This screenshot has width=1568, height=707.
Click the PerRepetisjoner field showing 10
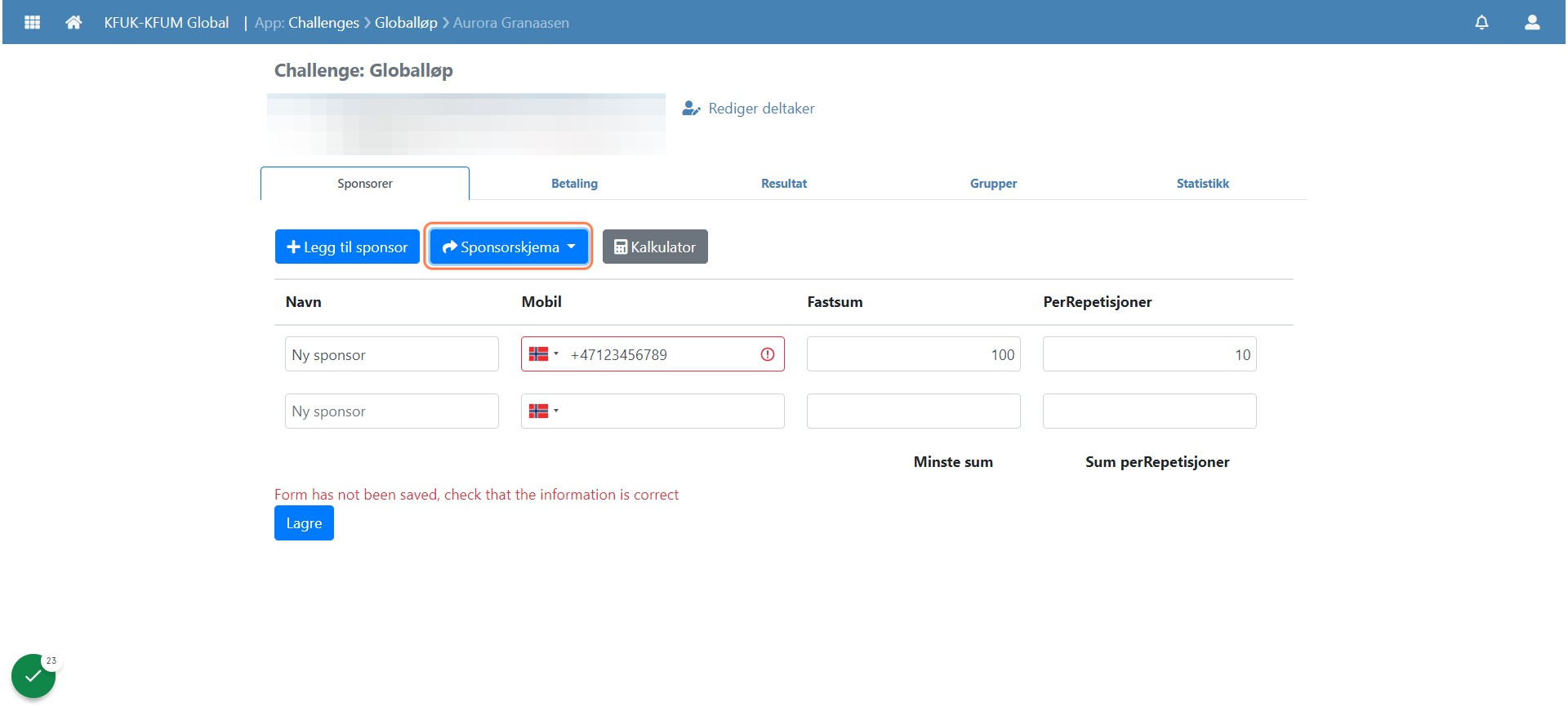(x=1150, y=354)
